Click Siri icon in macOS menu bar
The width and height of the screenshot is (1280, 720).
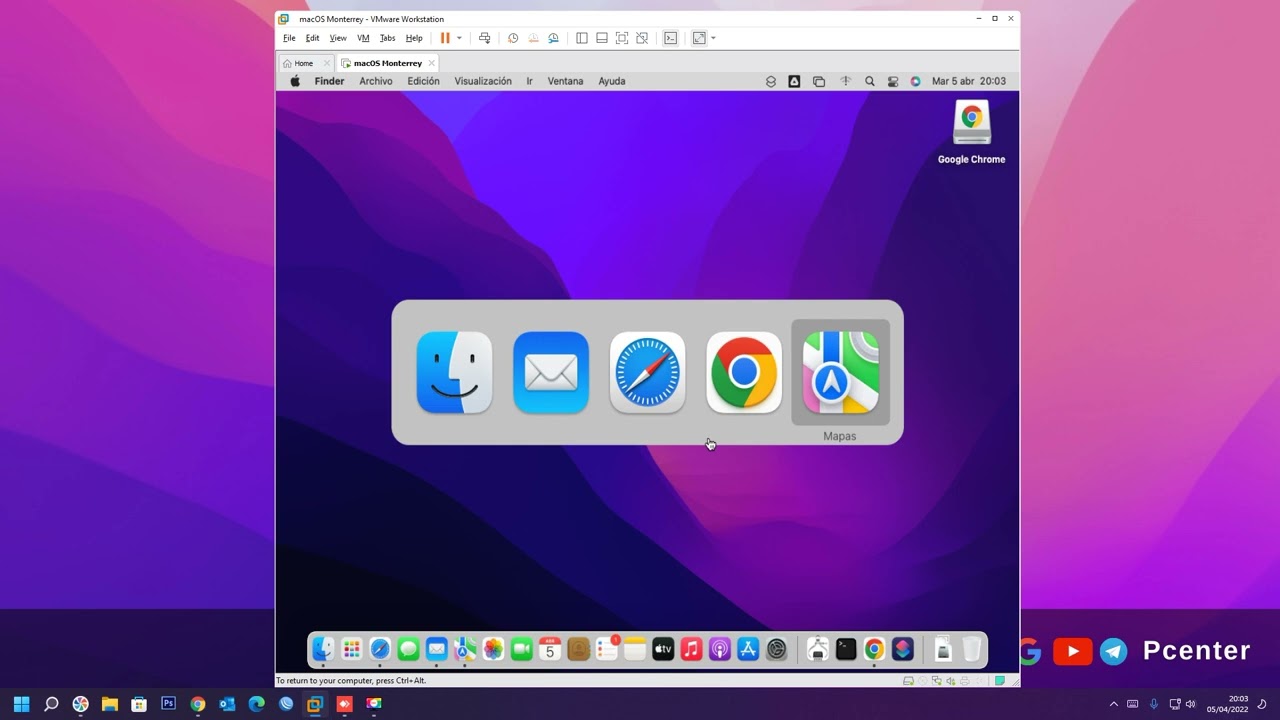[x=915, y=81]
